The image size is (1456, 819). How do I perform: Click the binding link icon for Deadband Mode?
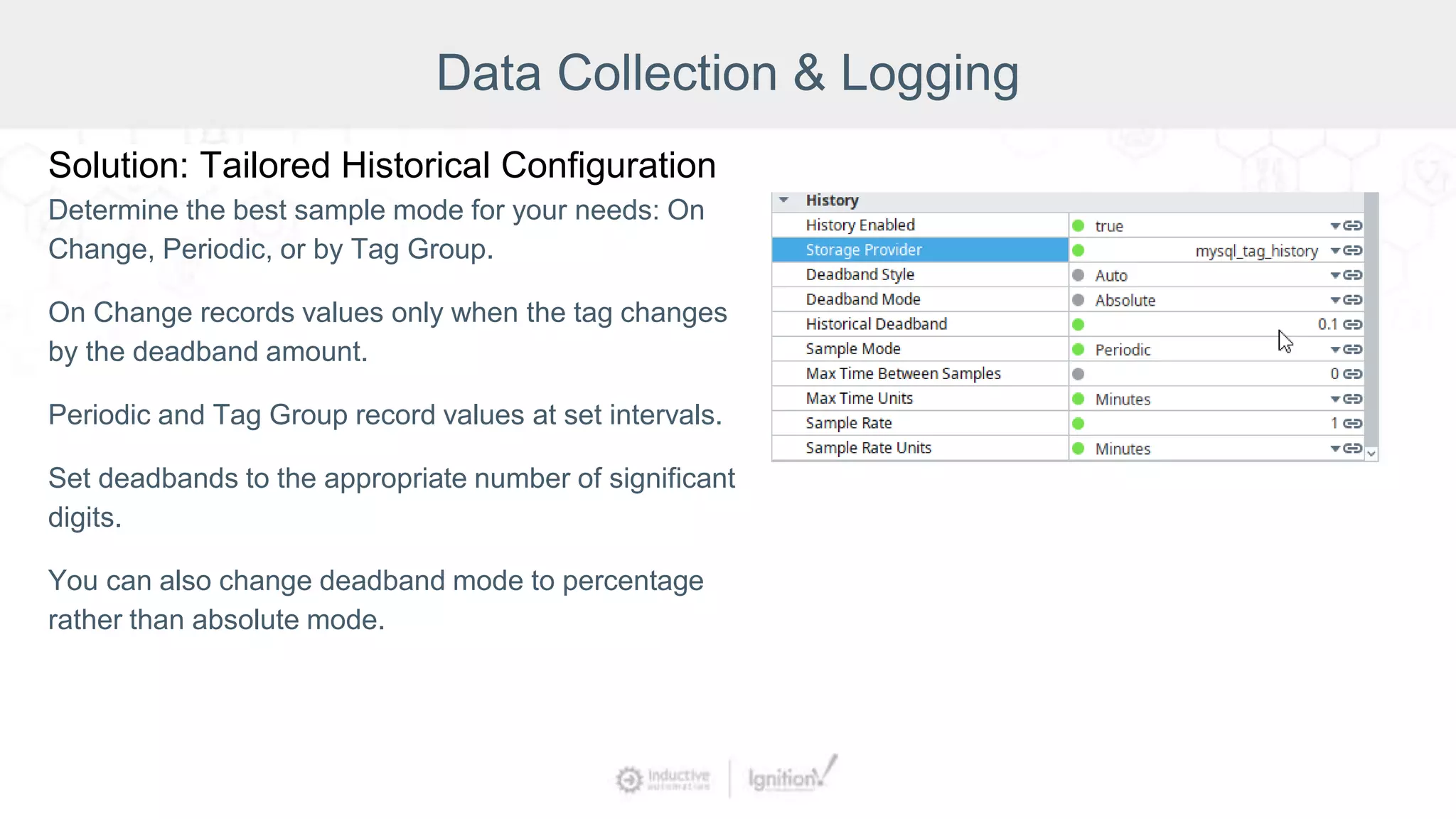pos(1353,300)
